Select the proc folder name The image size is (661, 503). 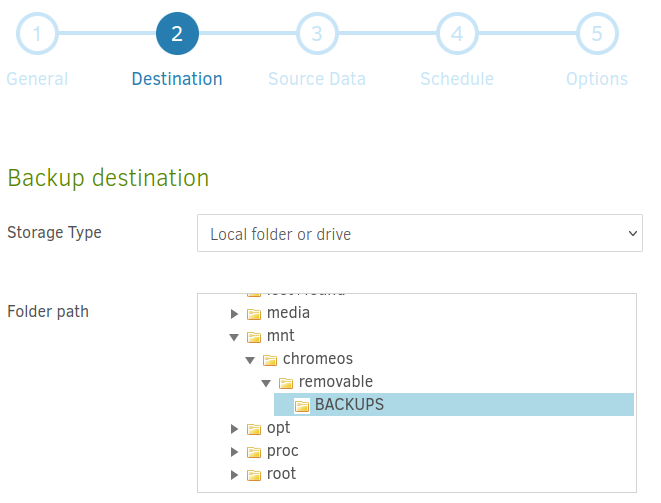282,451
